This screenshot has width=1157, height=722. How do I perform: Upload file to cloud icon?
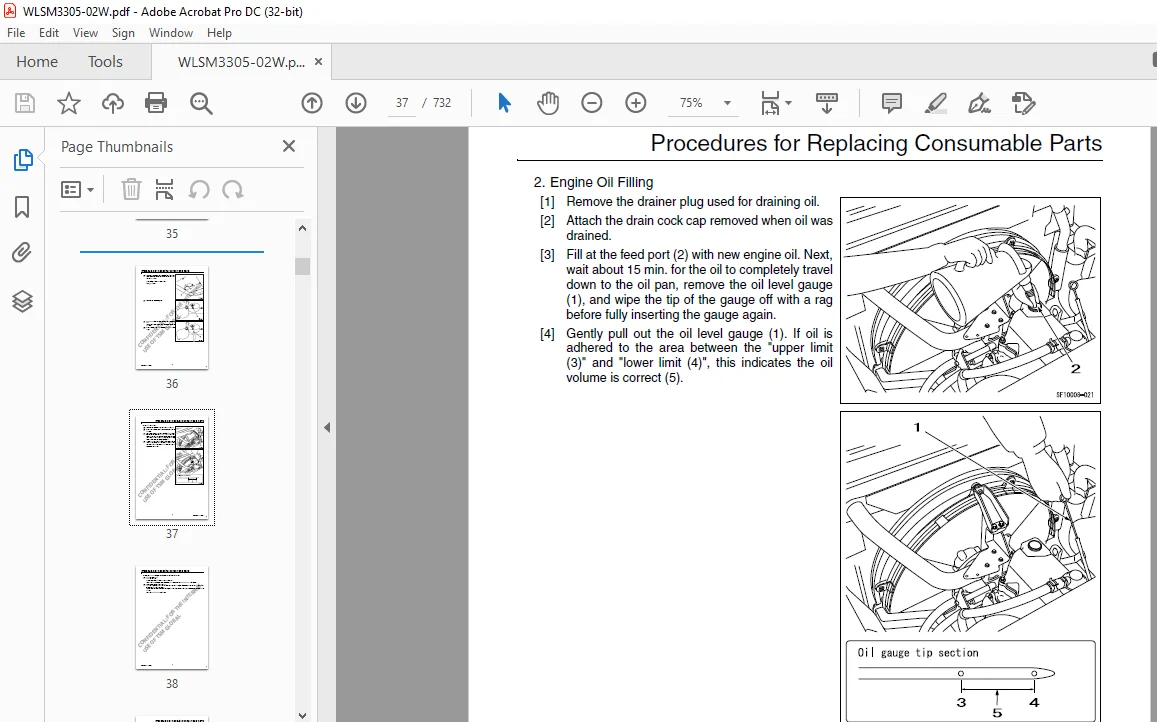pyautogui.click(x=113, y=103)
